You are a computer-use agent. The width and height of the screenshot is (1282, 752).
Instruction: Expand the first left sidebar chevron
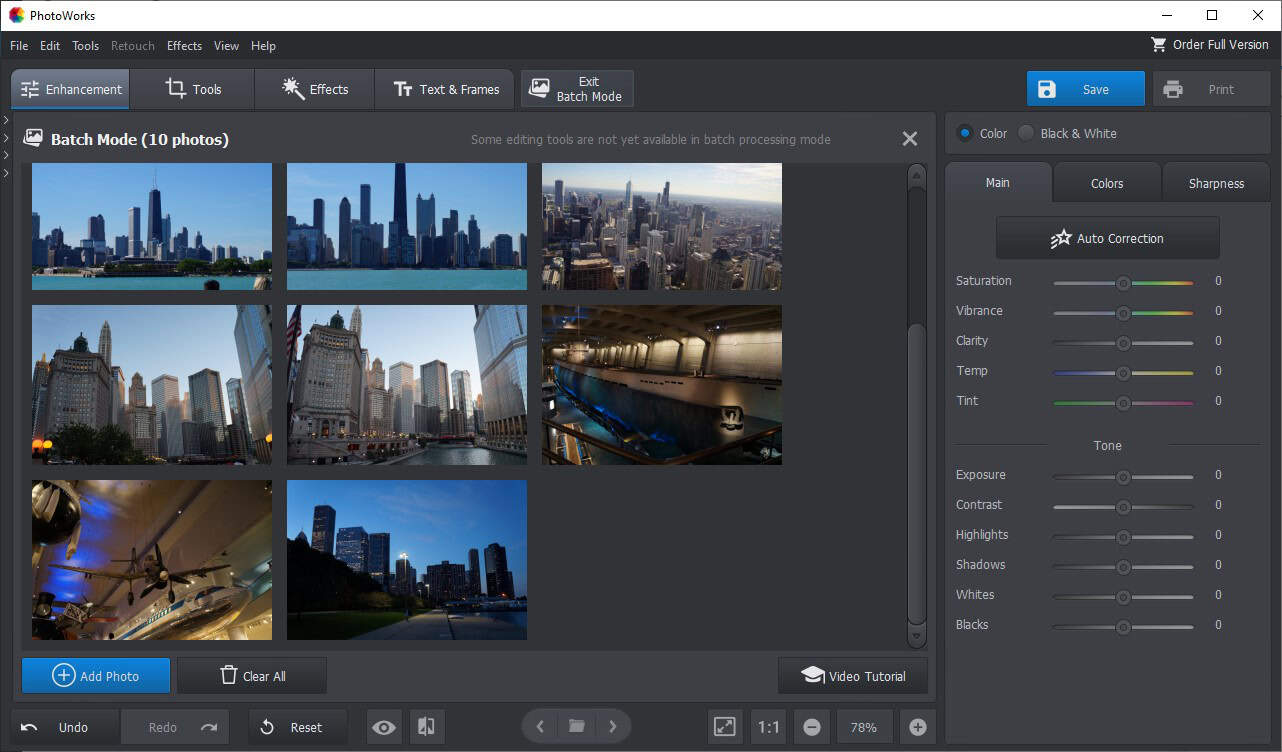point(6,120)
